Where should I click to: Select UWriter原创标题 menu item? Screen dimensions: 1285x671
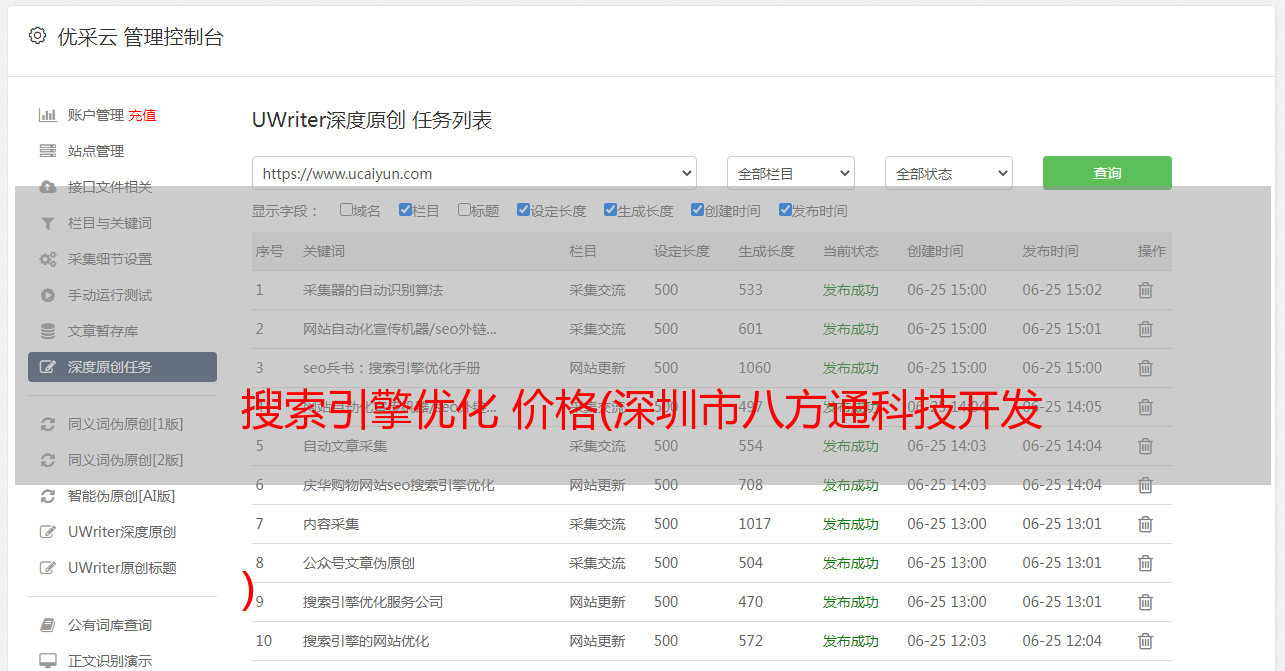[122, 568]
